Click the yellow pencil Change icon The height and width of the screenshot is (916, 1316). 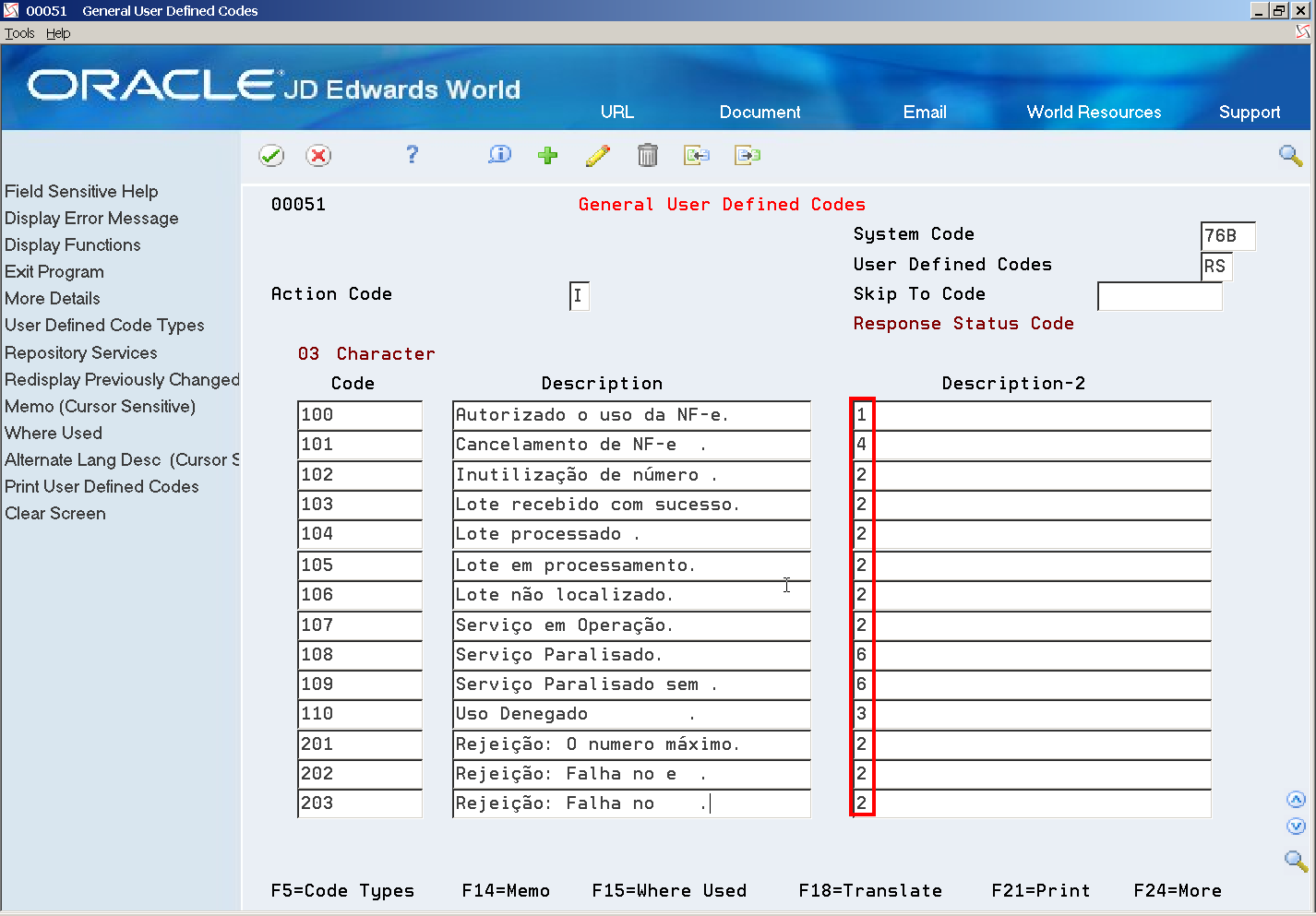click(x=598, y=155)
